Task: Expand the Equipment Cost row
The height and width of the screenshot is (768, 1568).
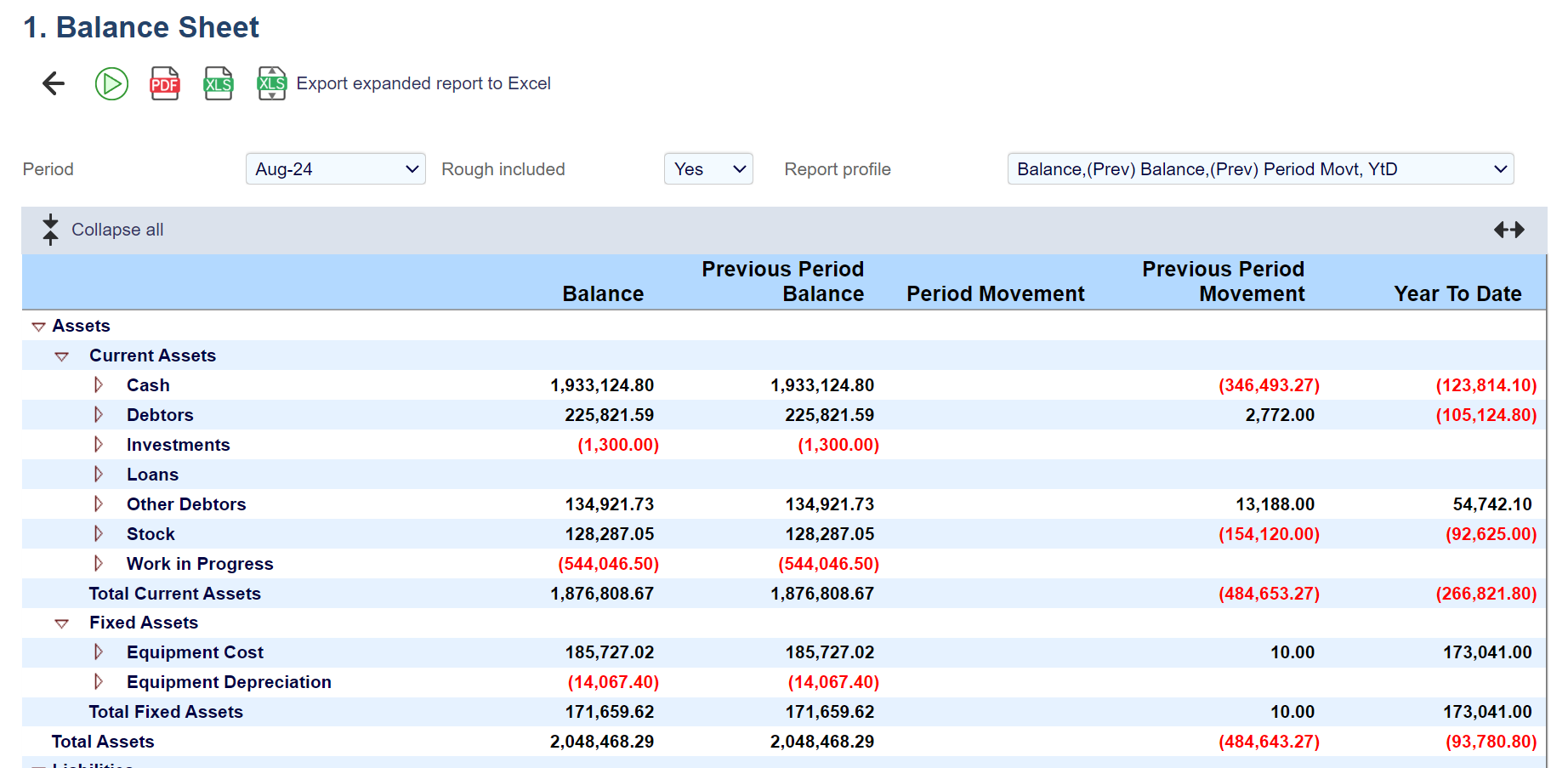Action: (99, 652)
